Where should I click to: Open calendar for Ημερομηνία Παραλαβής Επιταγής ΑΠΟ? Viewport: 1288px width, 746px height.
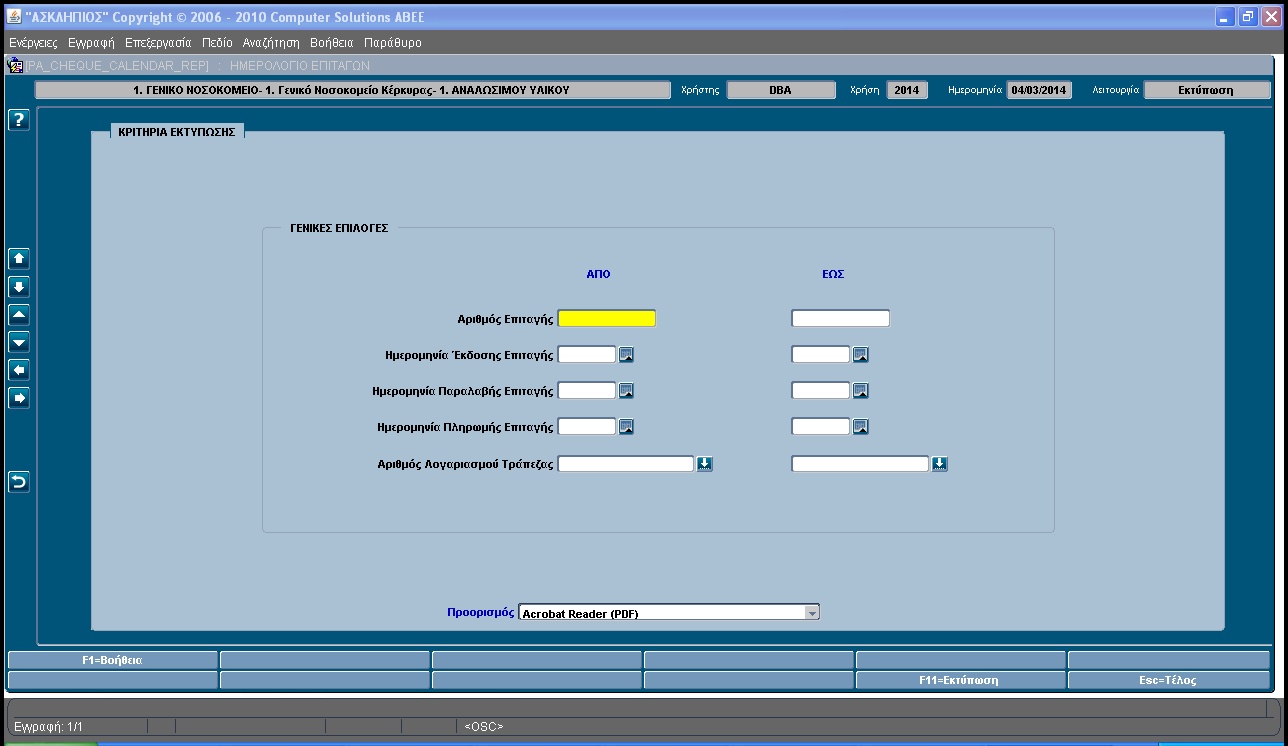coord(626,391)
